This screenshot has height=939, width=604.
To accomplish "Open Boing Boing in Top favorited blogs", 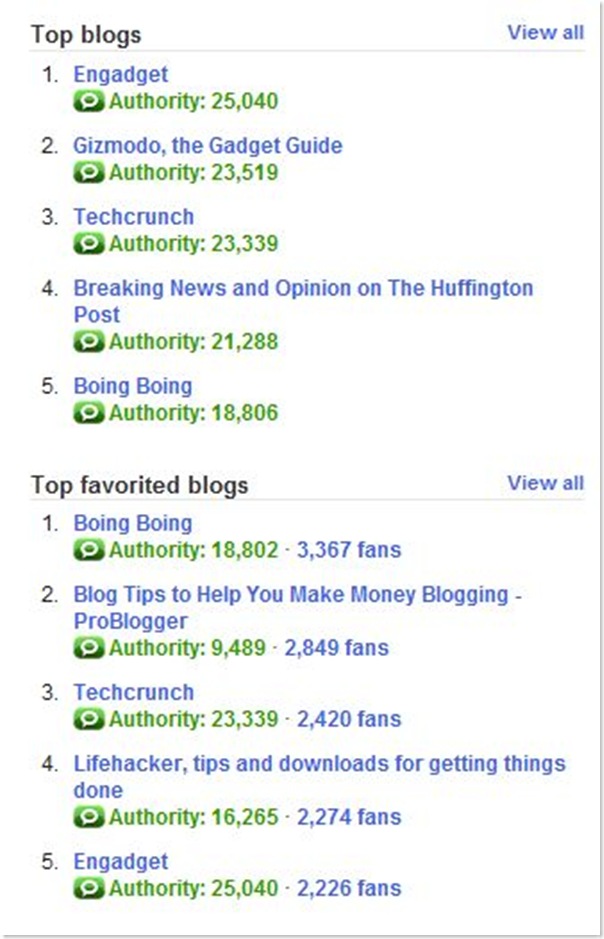I will pyautogui.click(x=132, y=523).
